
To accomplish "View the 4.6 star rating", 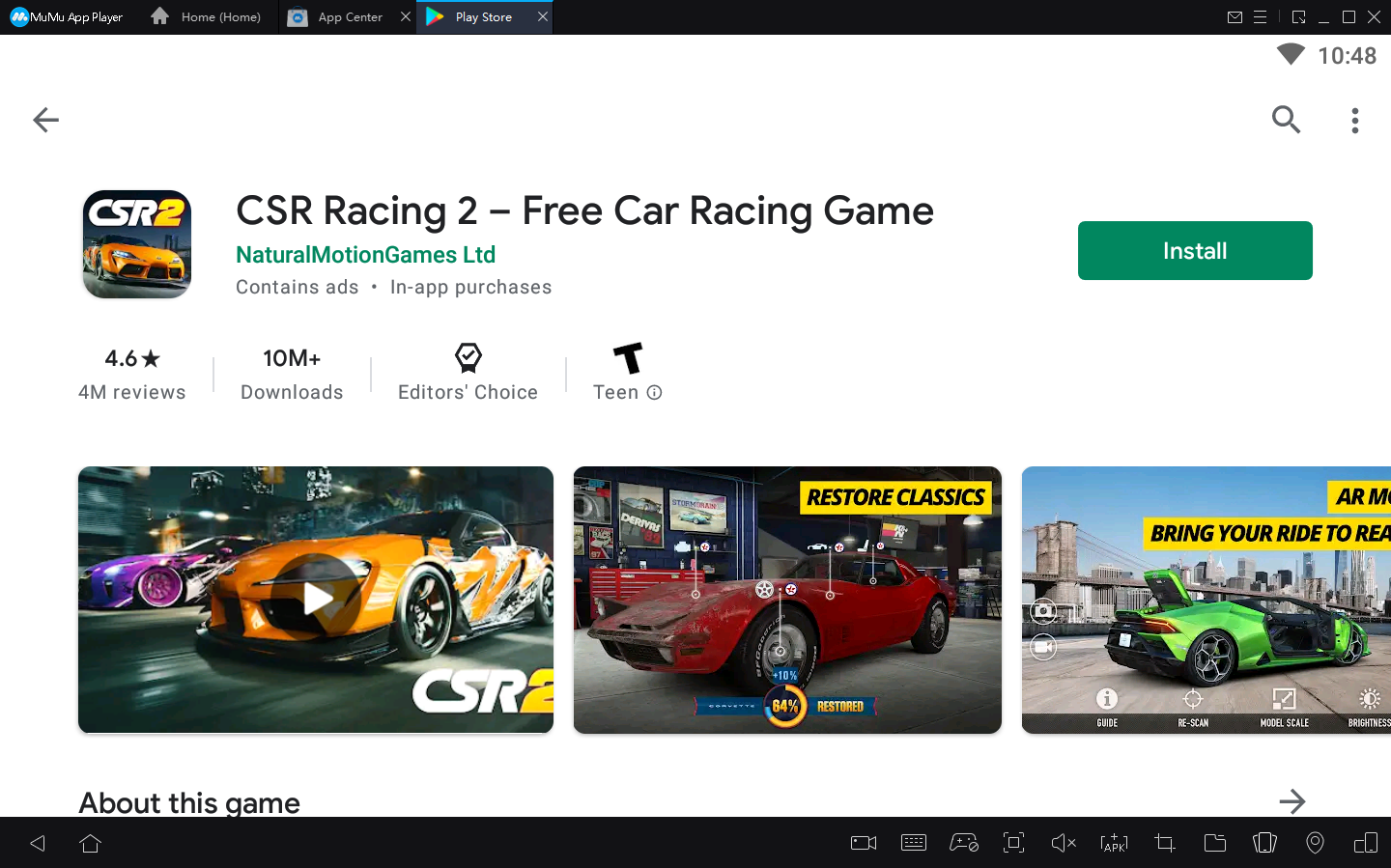I will click(132, 358).
